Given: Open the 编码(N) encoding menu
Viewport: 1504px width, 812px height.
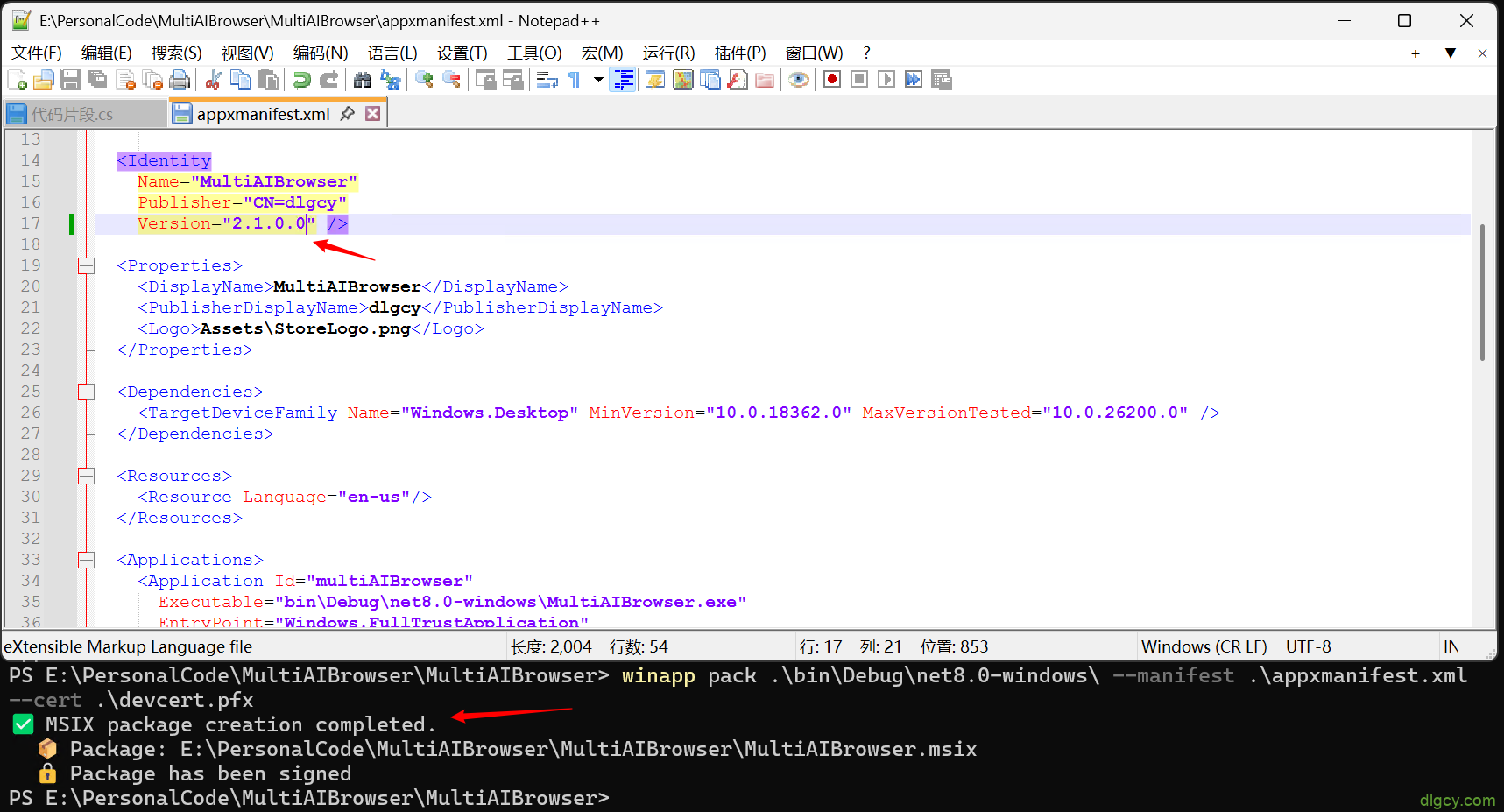Looking at the screenshot, I should click(320, 53).
